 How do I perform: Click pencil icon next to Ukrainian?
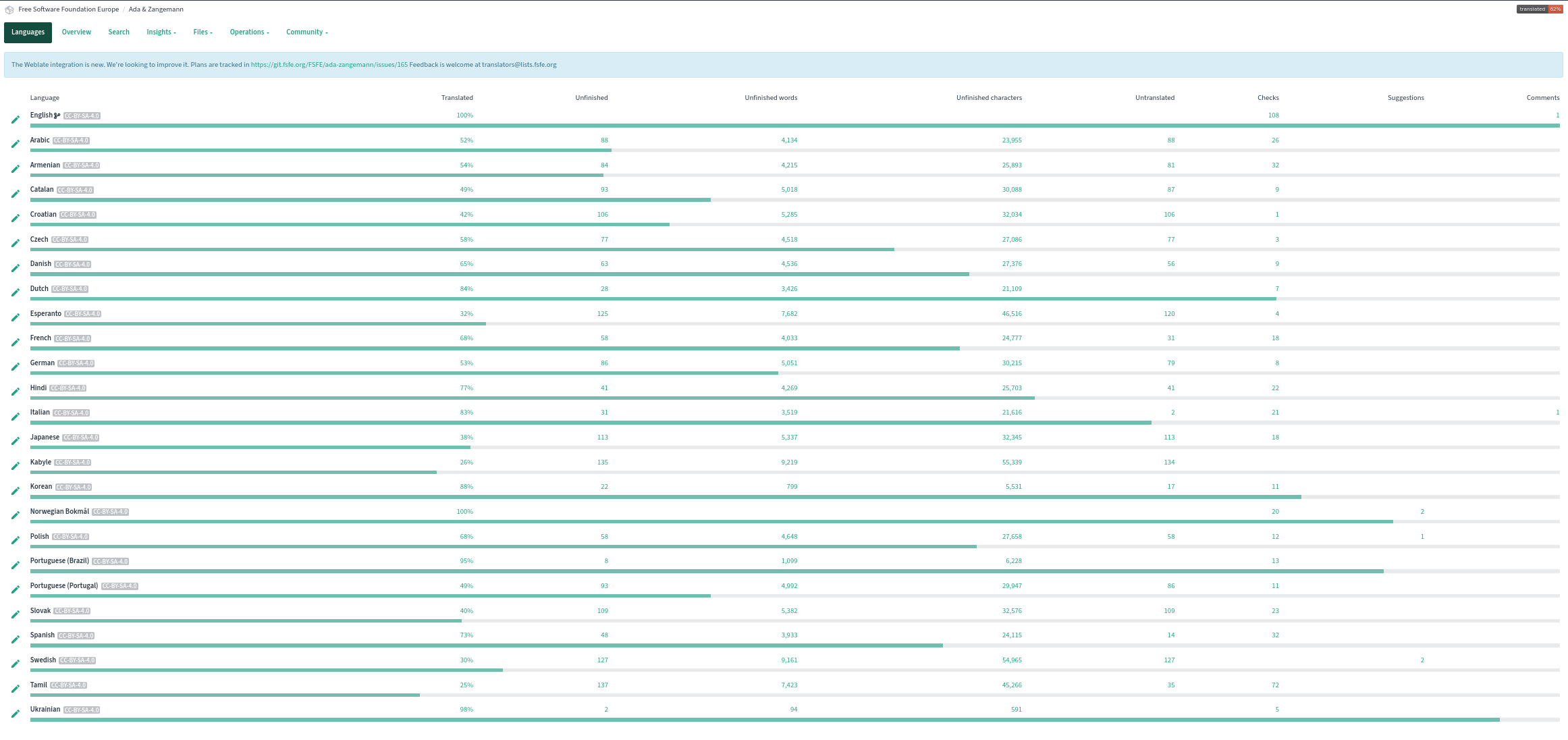click(16, 714)
